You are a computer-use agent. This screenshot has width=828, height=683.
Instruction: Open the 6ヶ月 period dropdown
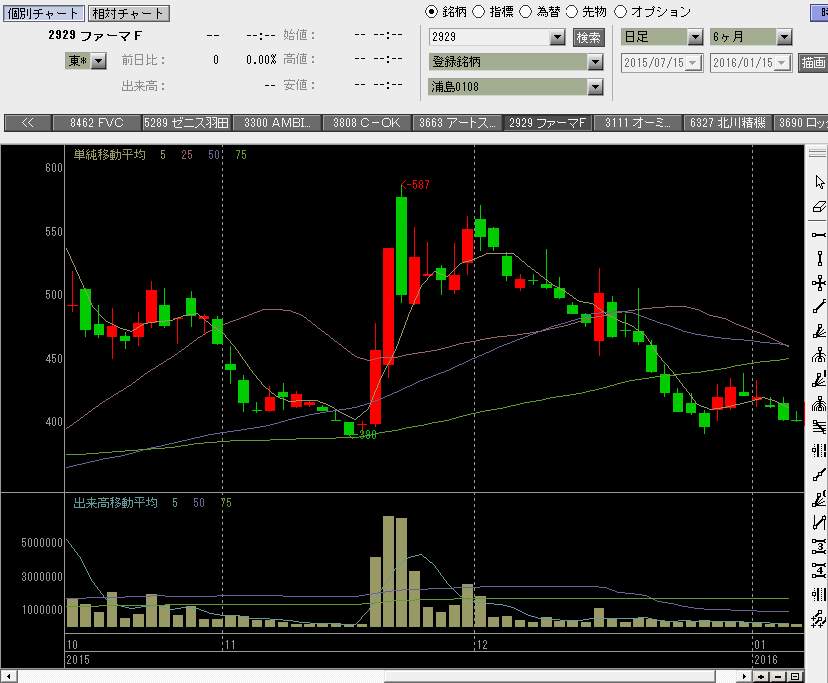click(784, 37)
